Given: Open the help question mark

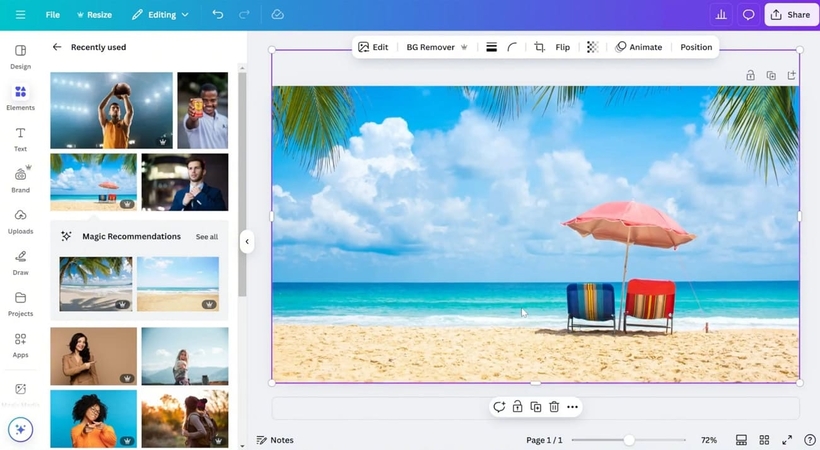Looking at the screenshot, I should click(x=810, y=440).
